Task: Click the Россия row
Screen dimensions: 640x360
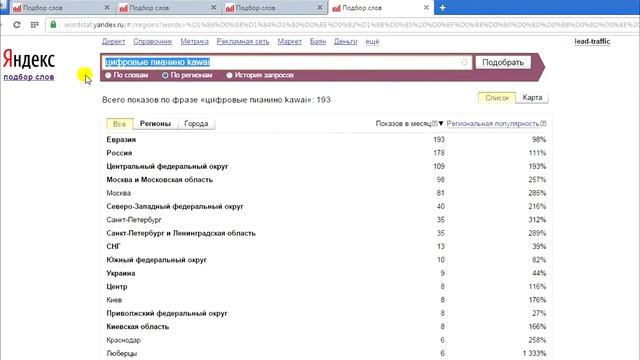Action: (326, 153)
